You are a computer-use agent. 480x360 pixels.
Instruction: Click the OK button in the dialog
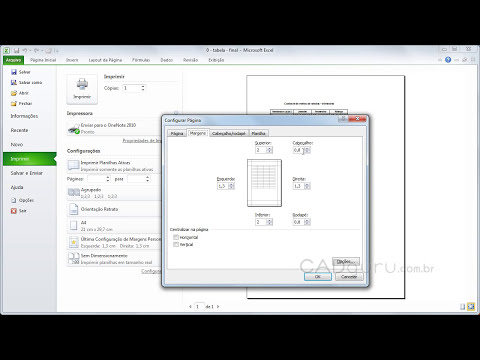point(318,277)
